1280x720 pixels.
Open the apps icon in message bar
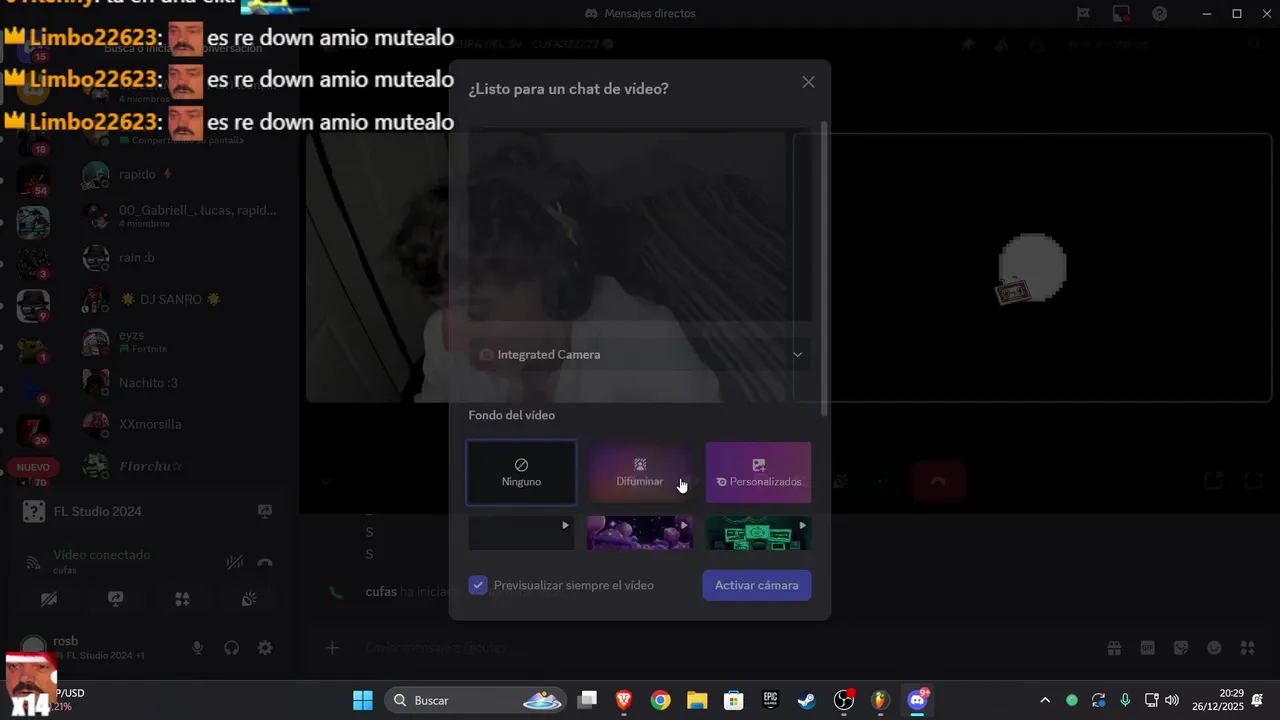pos(1247,648)
